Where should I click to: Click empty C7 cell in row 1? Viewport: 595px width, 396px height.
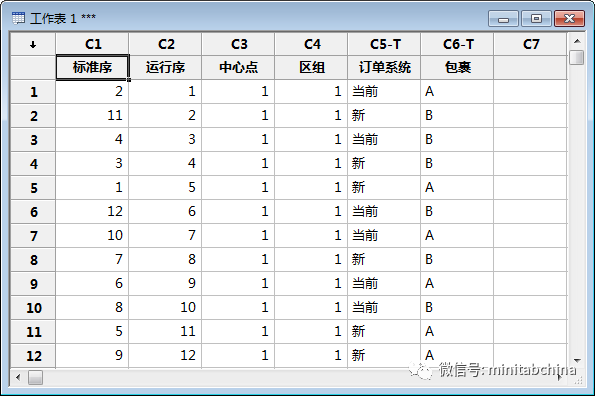(x=530, y=91)
